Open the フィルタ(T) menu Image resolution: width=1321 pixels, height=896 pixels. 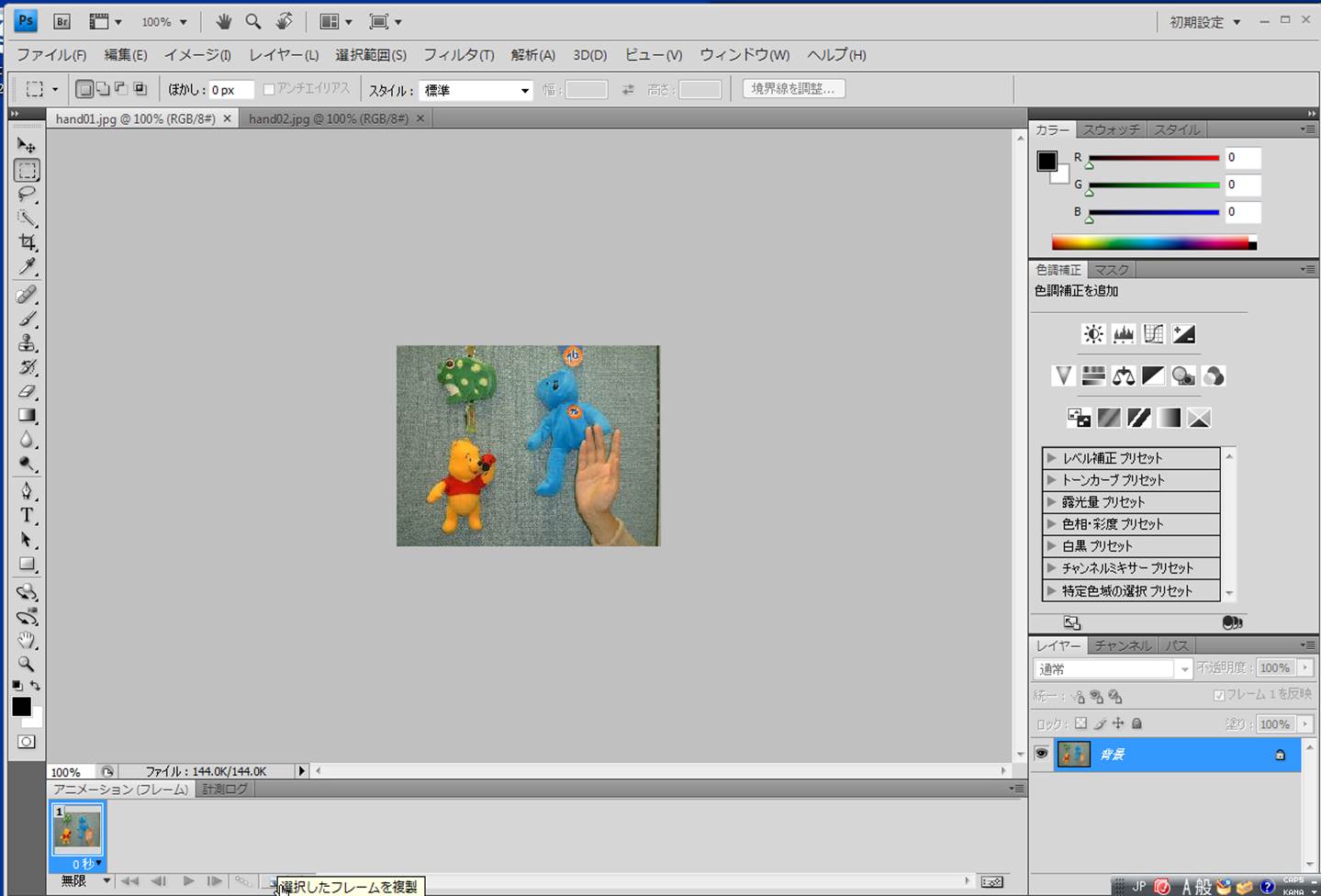pos(458,55)
